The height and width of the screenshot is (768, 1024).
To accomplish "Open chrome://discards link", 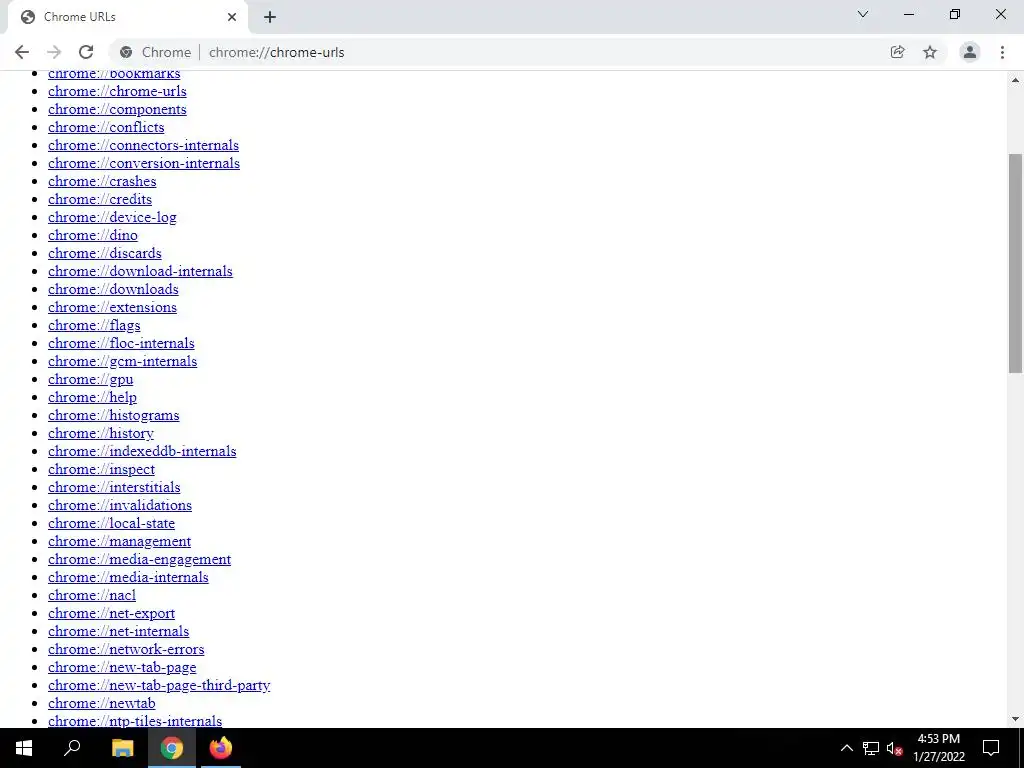I will (x=104, y=253).
